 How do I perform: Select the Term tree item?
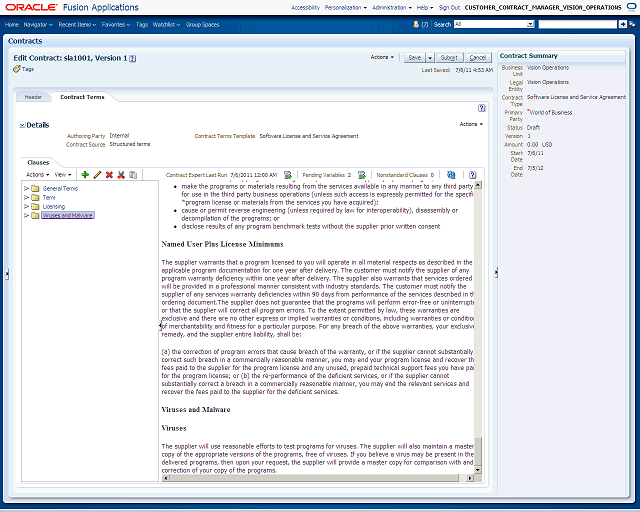coord(49,197)
